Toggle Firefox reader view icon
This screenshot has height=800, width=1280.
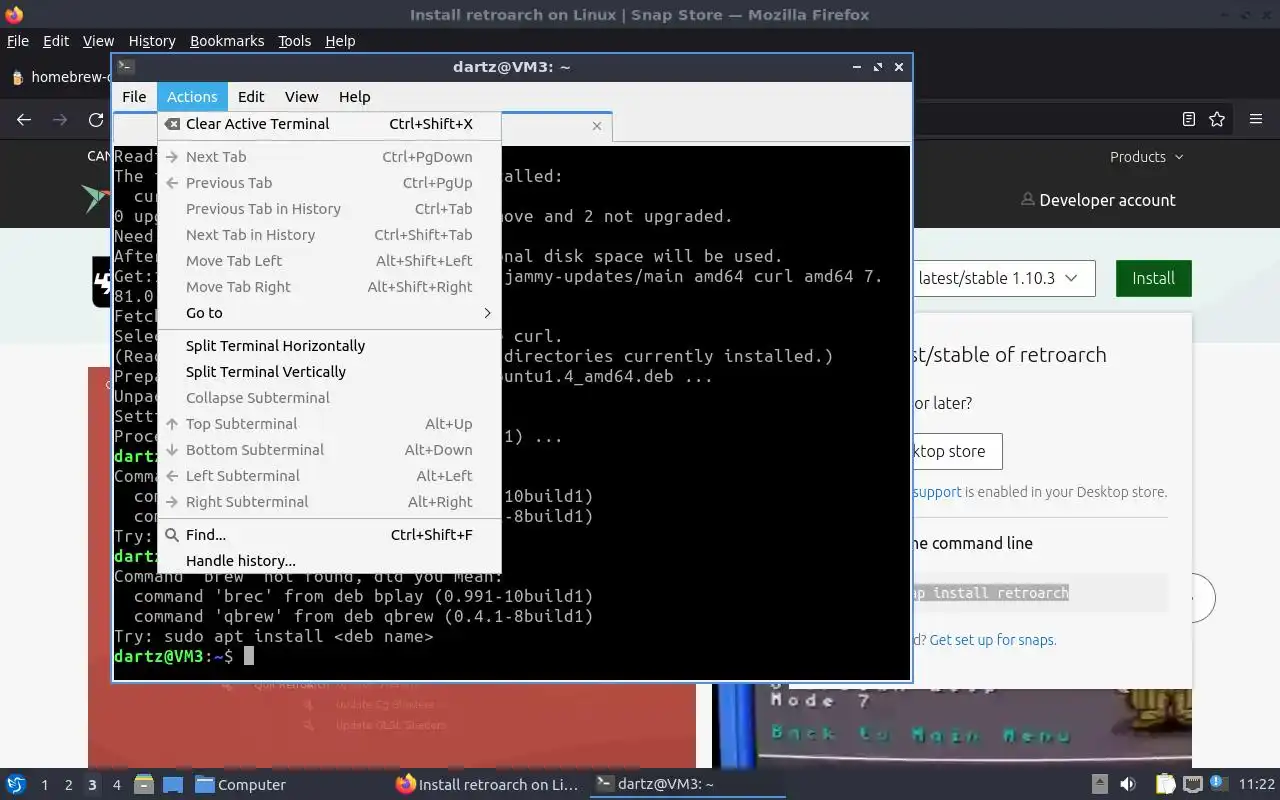(1189, 119)
